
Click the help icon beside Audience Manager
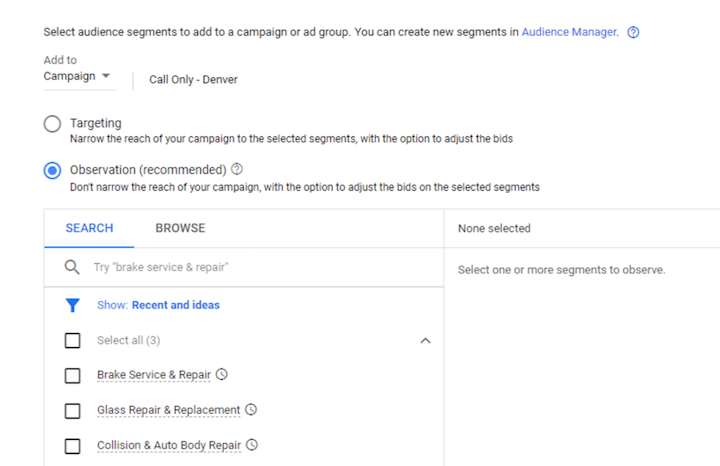click(633, 32)
